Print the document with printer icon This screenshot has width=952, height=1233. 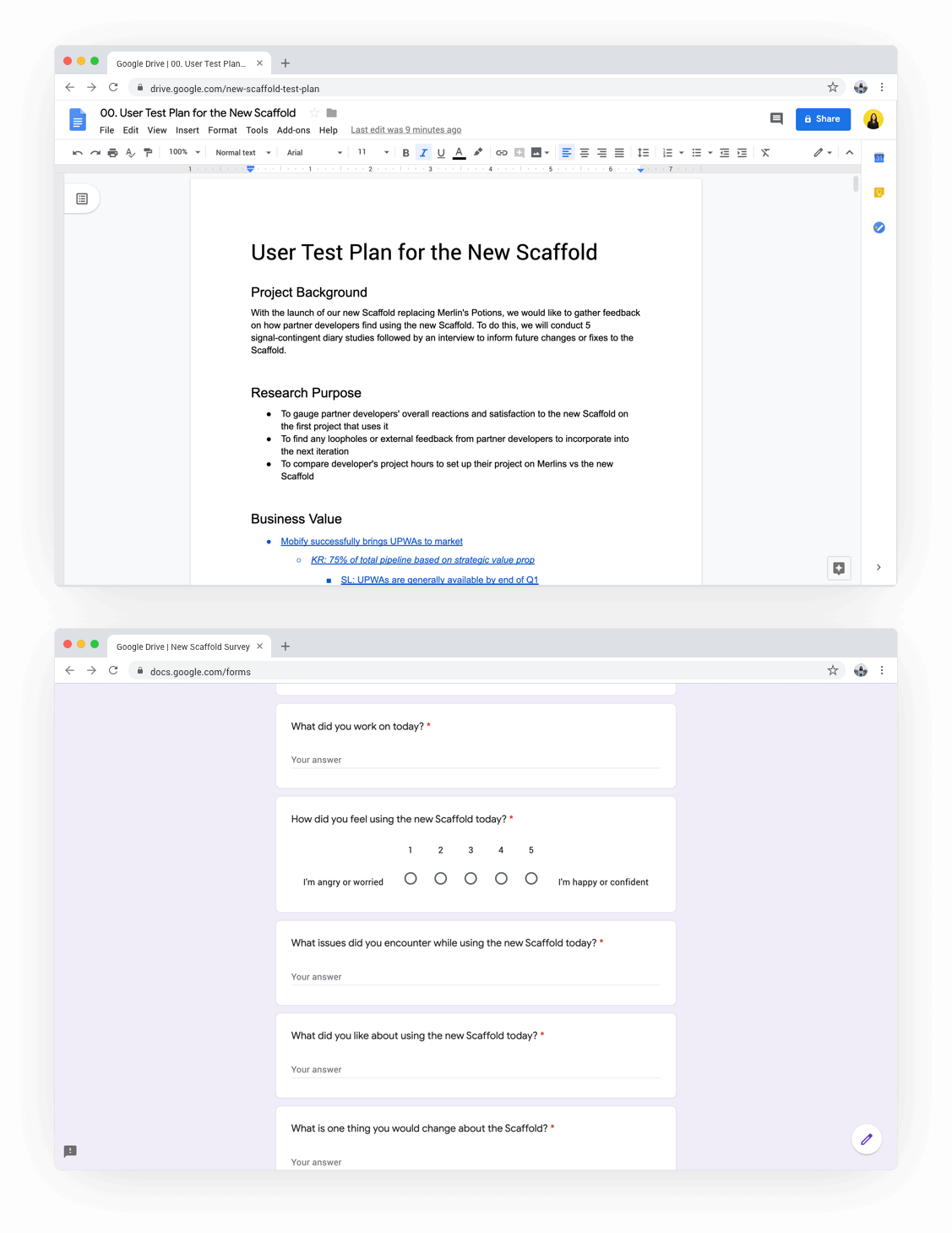112,153
